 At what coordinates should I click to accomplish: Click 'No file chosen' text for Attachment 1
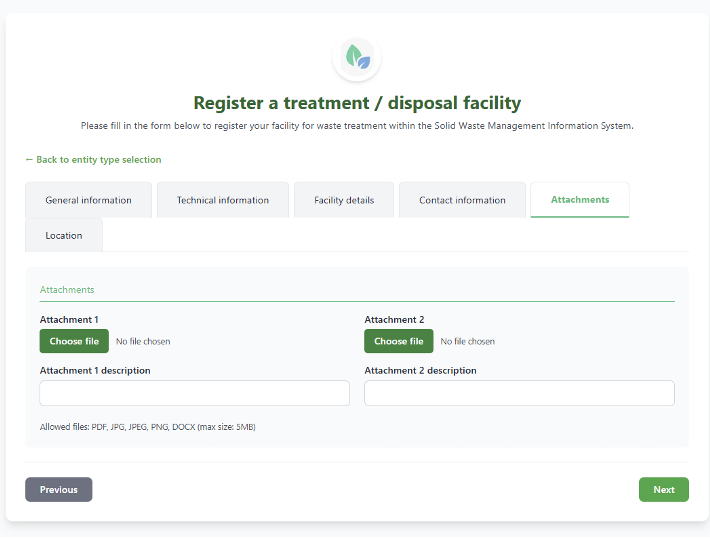pos(143,341)
